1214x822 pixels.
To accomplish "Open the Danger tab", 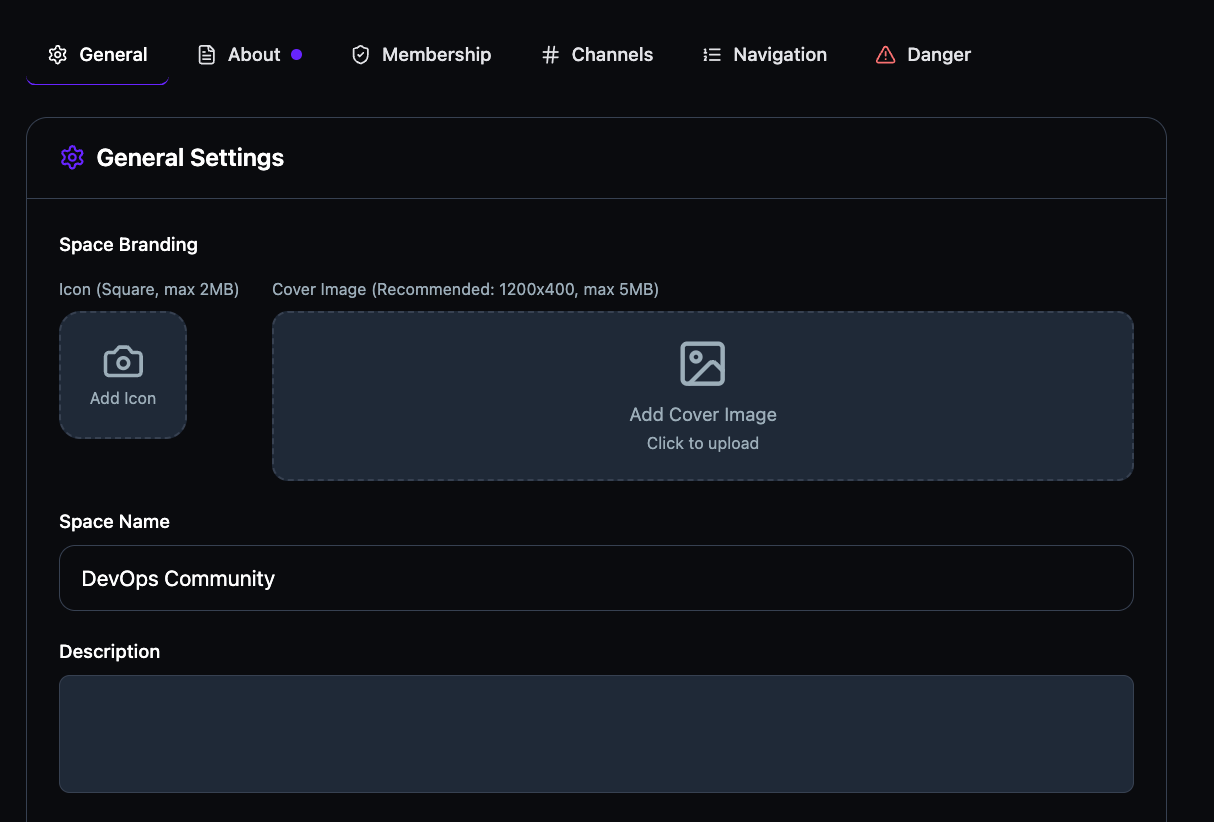I will click(x=923, y=55).
